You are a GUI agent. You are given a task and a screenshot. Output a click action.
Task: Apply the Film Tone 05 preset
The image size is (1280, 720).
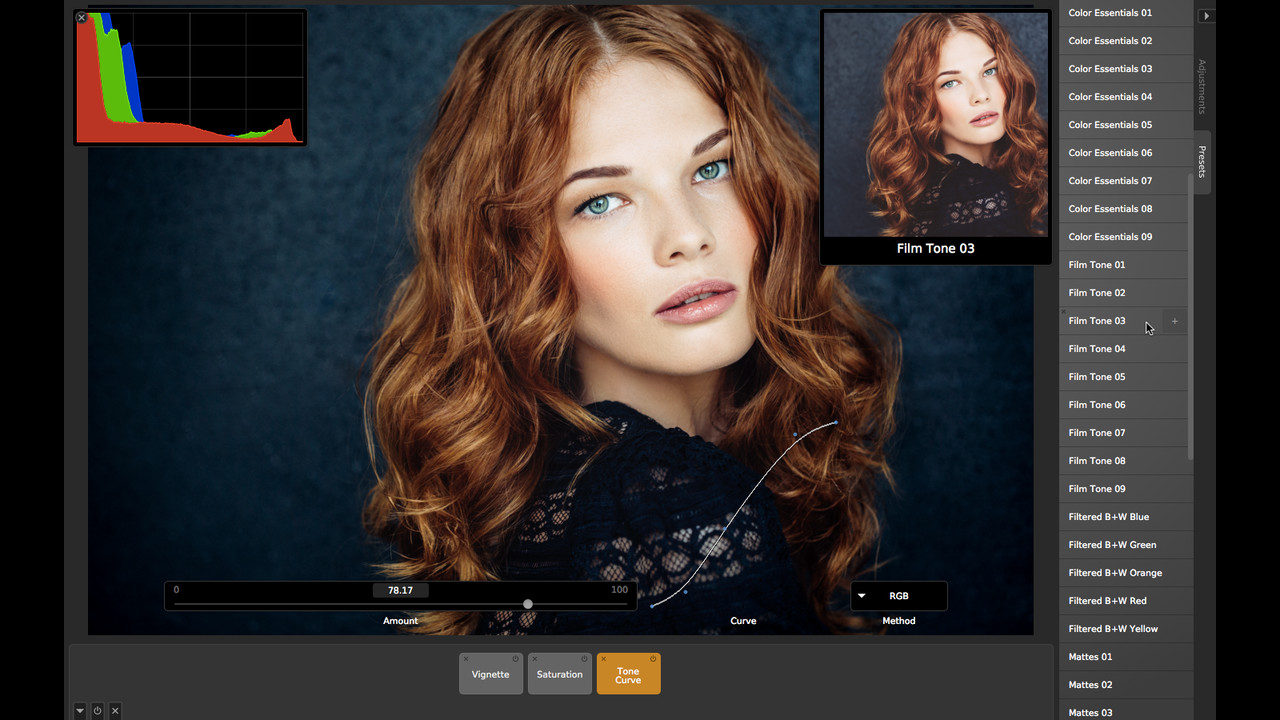coord(1097,377)
